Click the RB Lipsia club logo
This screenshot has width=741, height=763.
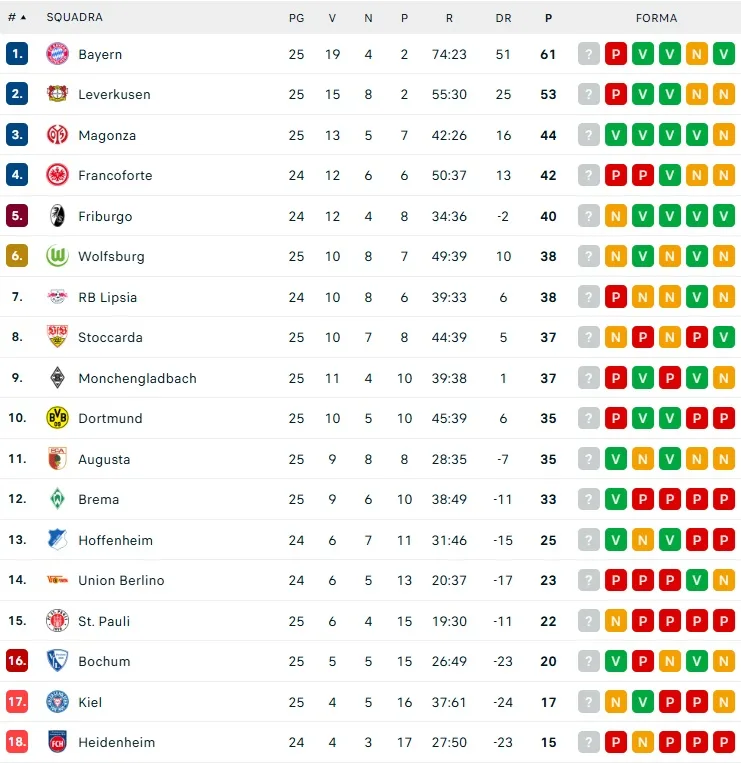(57, 297)
